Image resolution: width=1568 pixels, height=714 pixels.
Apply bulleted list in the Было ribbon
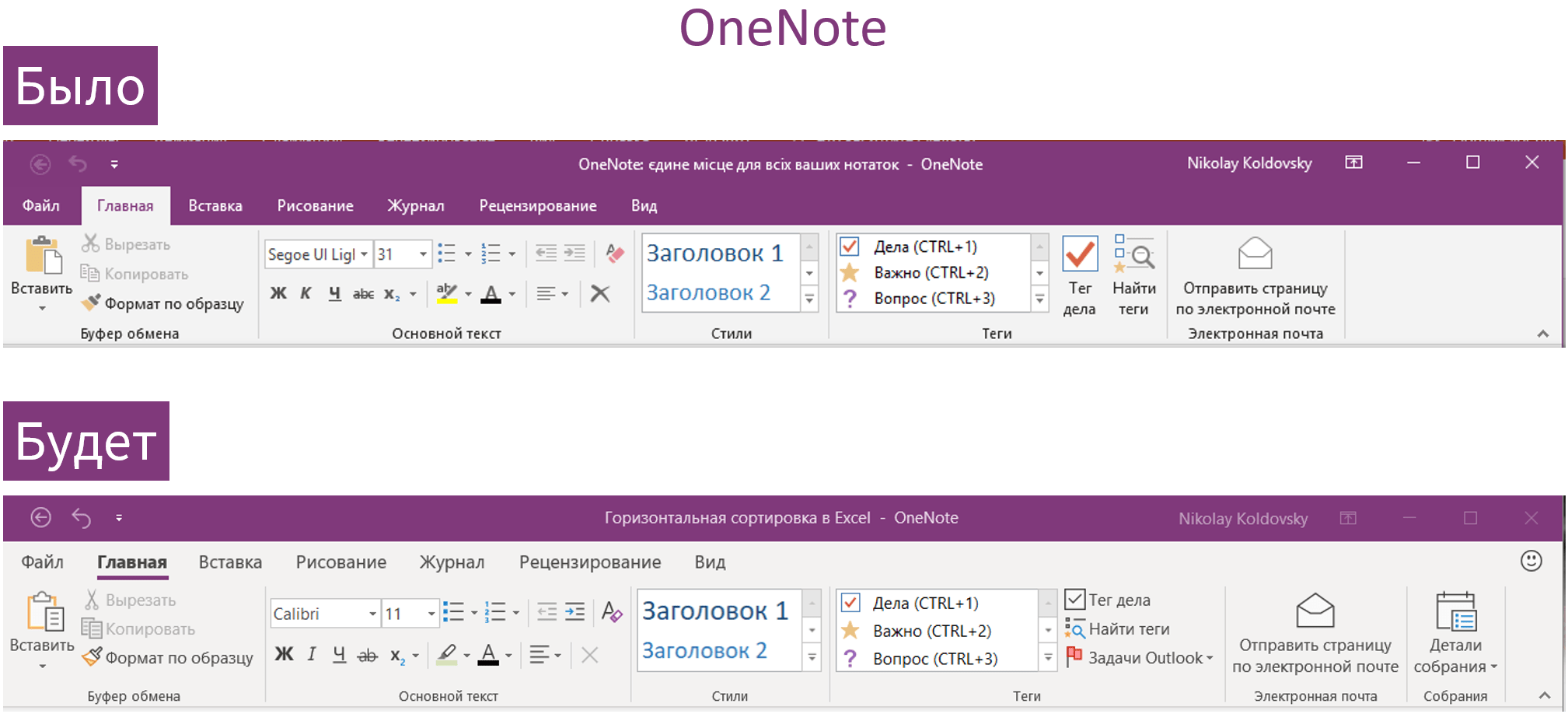coord(447,254)
